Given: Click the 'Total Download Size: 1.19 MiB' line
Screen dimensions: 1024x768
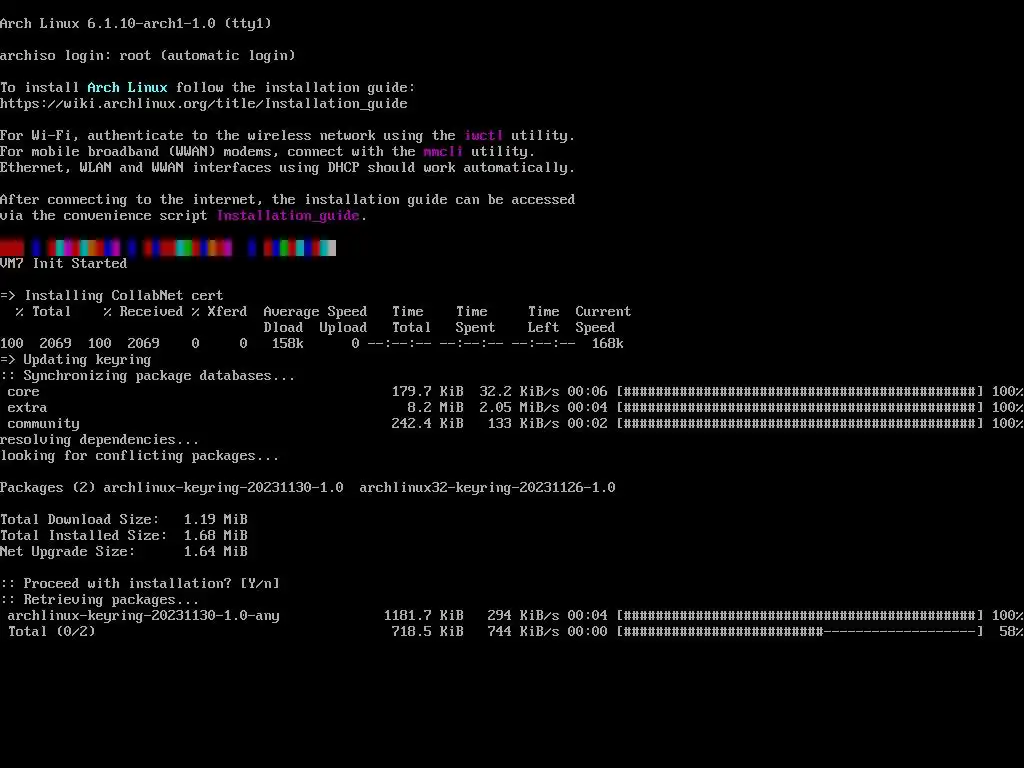Looking at the screenshot, I should click(x=123, y=520).
